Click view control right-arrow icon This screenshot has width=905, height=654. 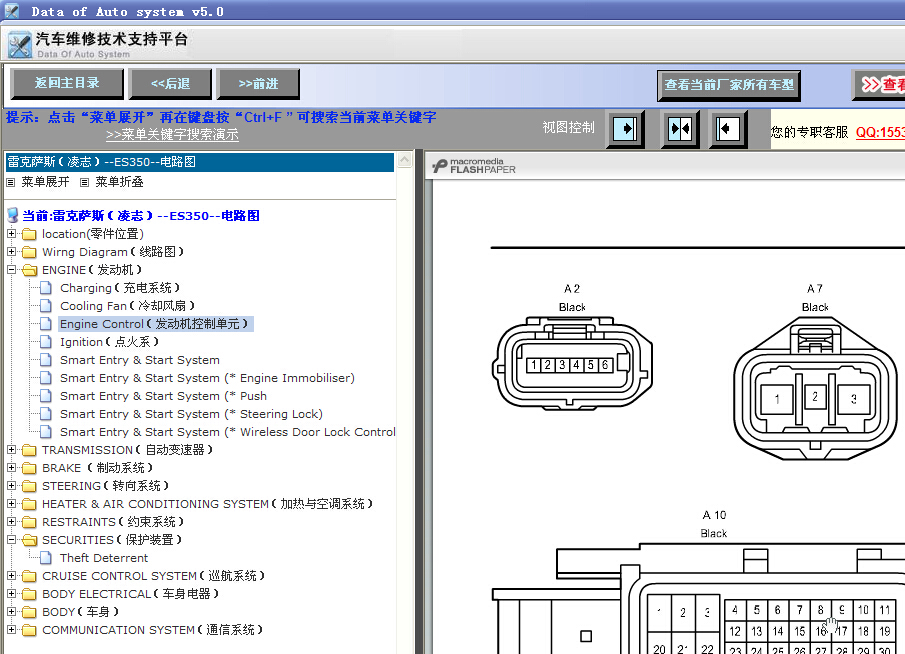pyautogui.click(x=625, y=129)
